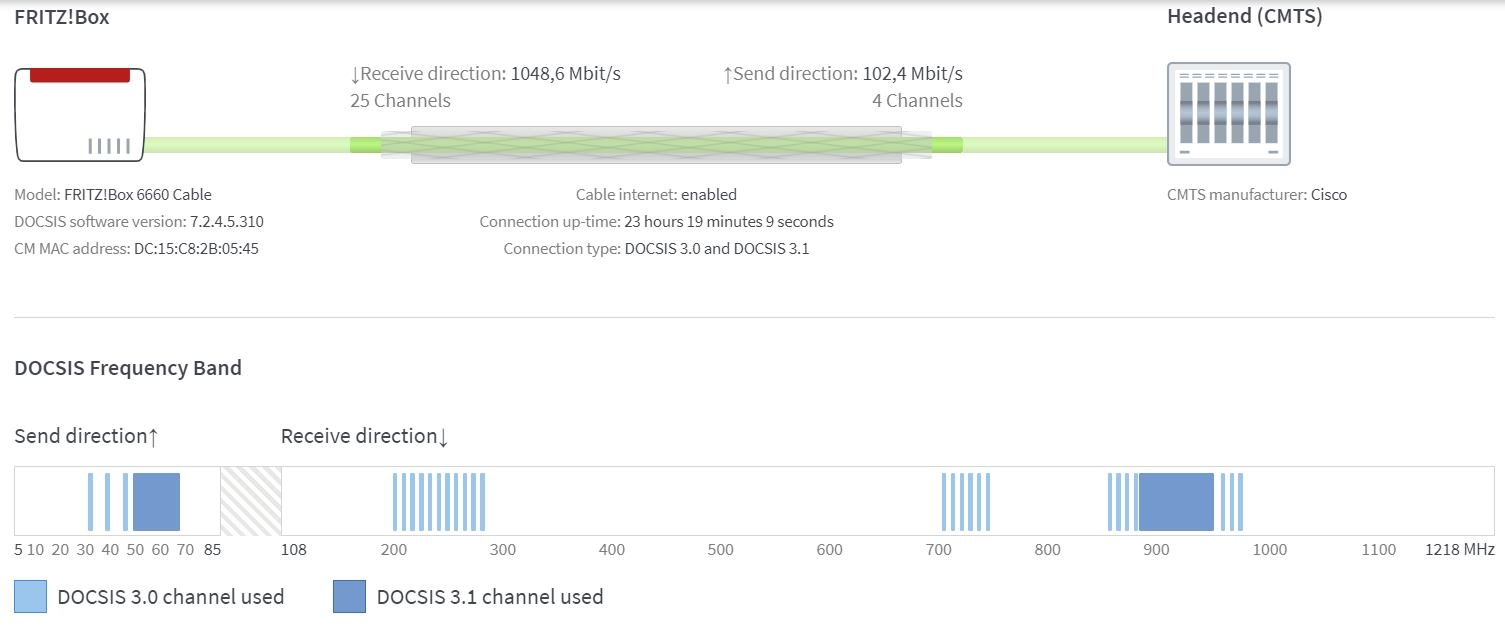Click the 4 Channels send label
Screen dimensions: 1505x626
coord(917,101)
